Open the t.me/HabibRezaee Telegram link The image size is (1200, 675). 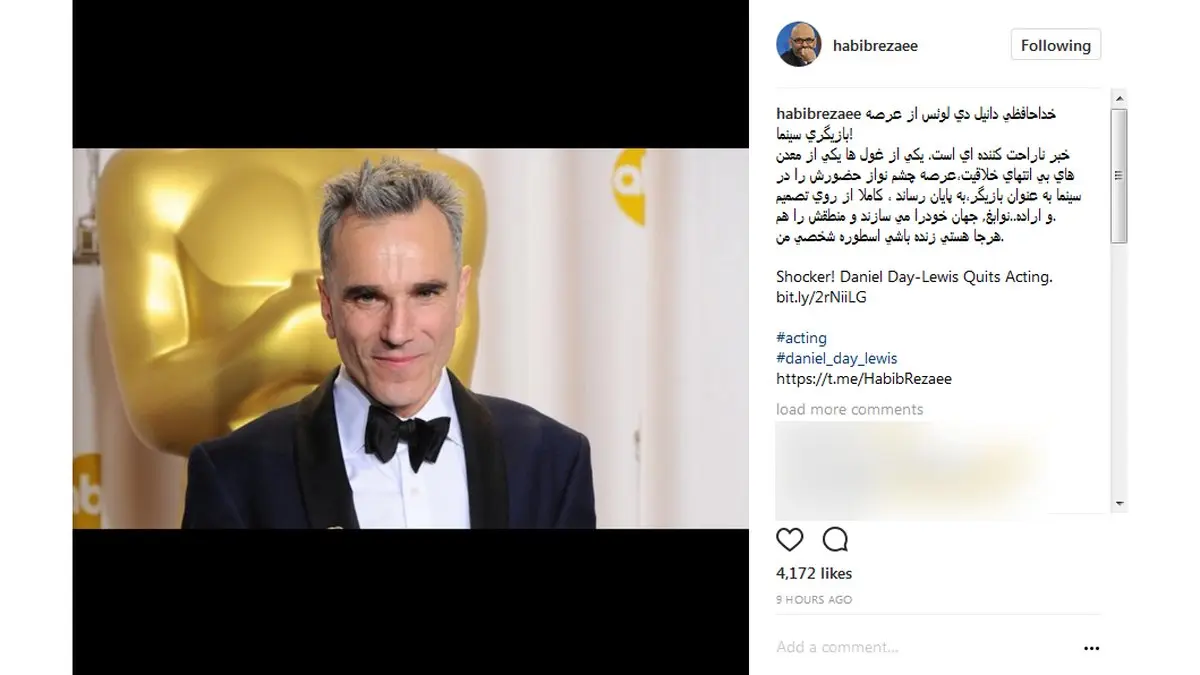point(864,379)
